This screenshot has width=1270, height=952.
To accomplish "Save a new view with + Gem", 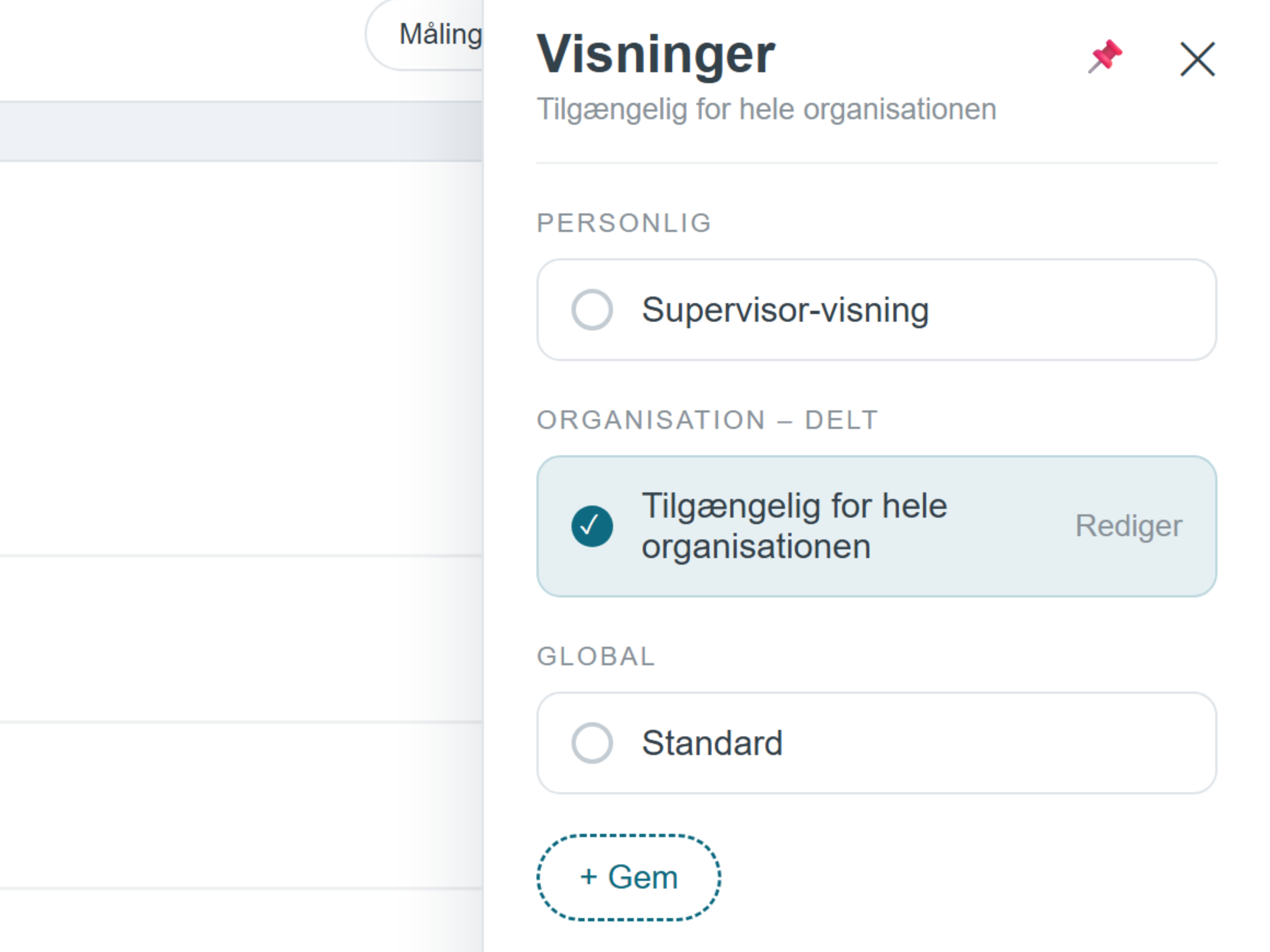I will click(x=628, y=878).
